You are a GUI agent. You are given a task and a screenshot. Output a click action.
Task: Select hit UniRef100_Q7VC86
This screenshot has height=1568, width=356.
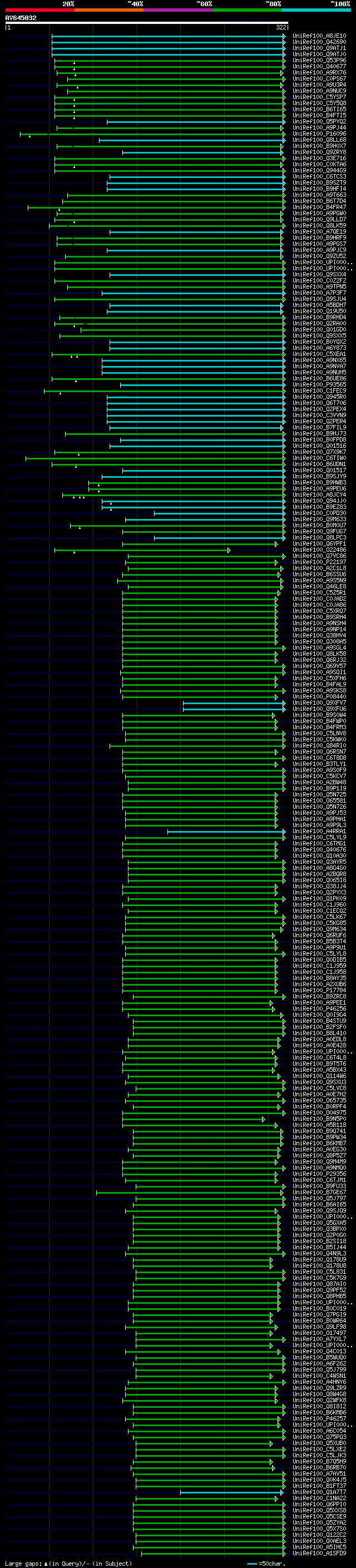(x=319, y=556)
